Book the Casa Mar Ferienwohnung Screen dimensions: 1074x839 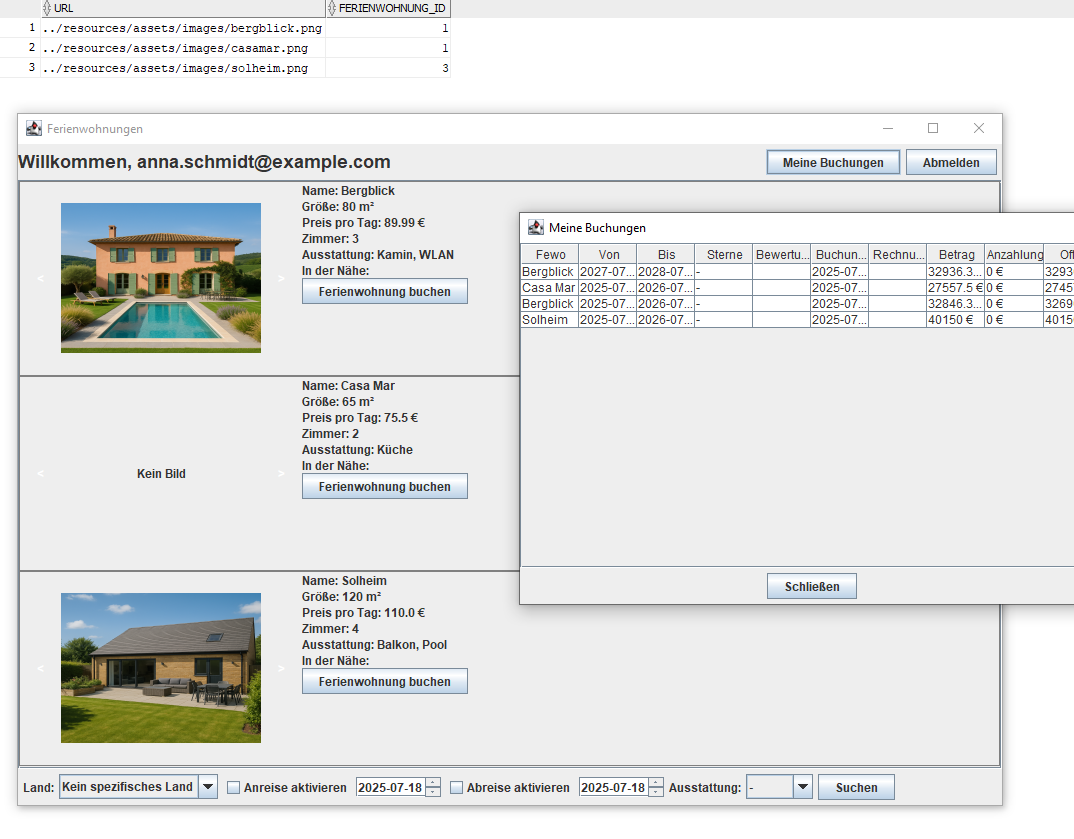385,487
